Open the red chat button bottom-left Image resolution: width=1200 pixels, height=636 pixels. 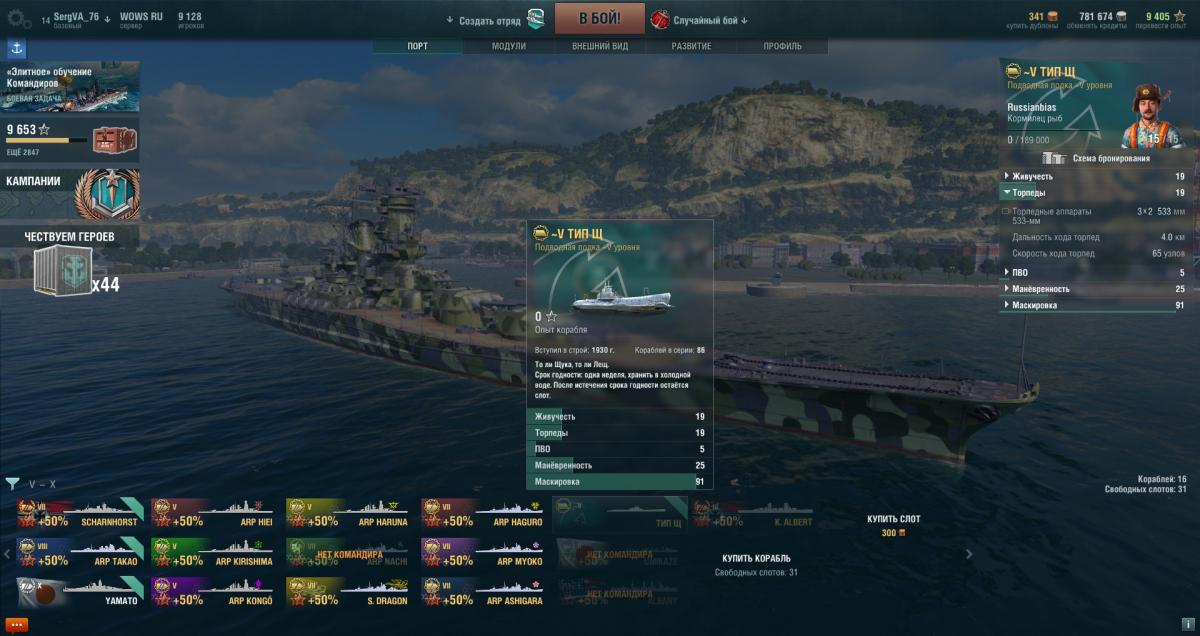click(x=16, y=624)
